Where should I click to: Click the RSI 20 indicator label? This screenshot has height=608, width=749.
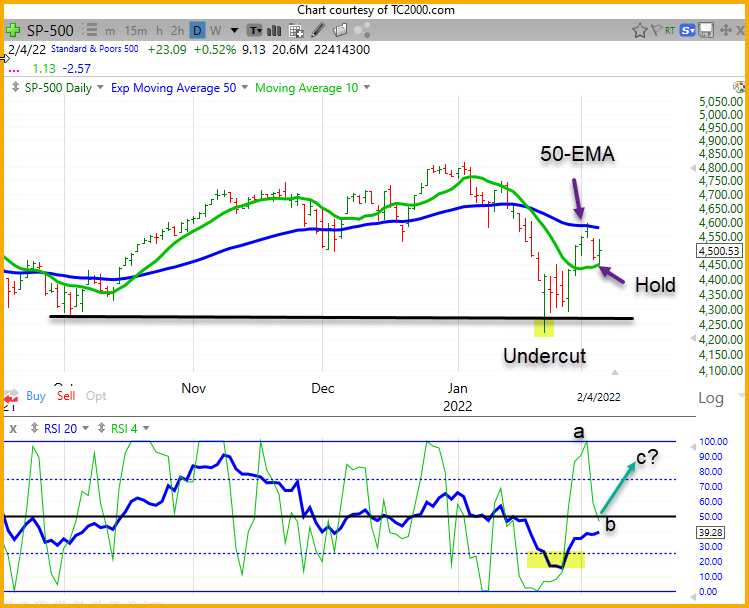60,429
